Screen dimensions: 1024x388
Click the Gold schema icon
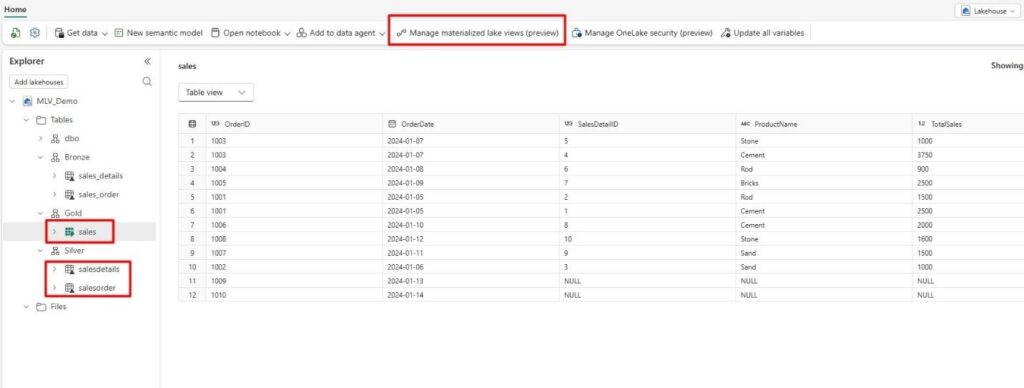pyautogui.click(x=55, y=213)
